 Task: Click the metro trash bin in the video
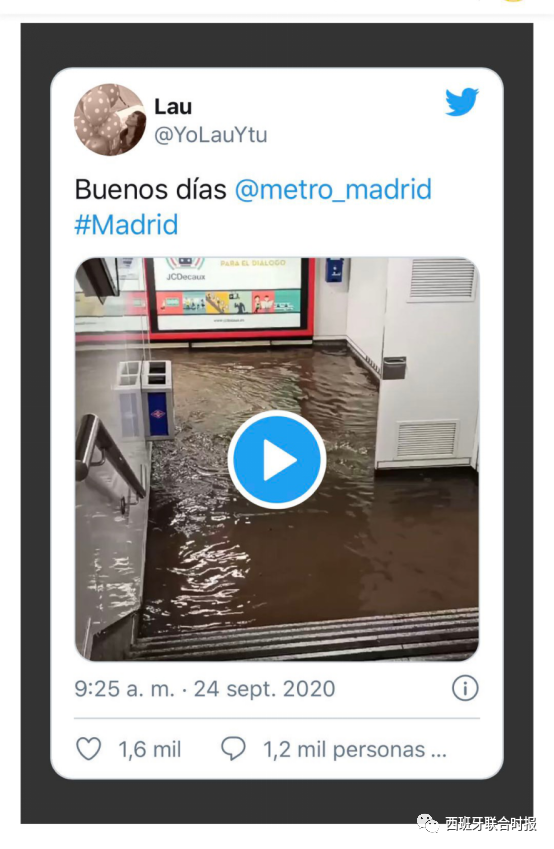coord(145,400)
